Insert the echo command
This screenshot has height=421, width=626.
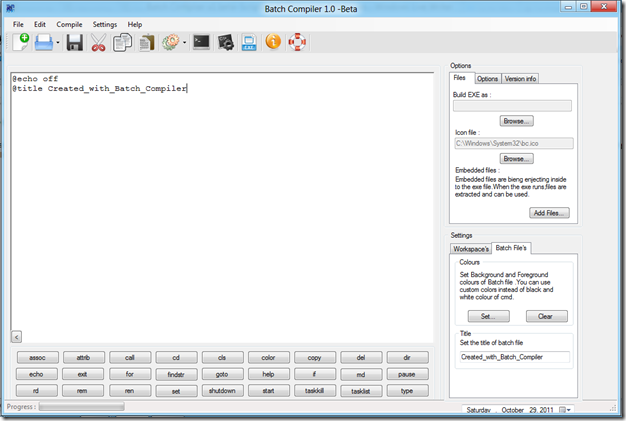pos(36,374)
